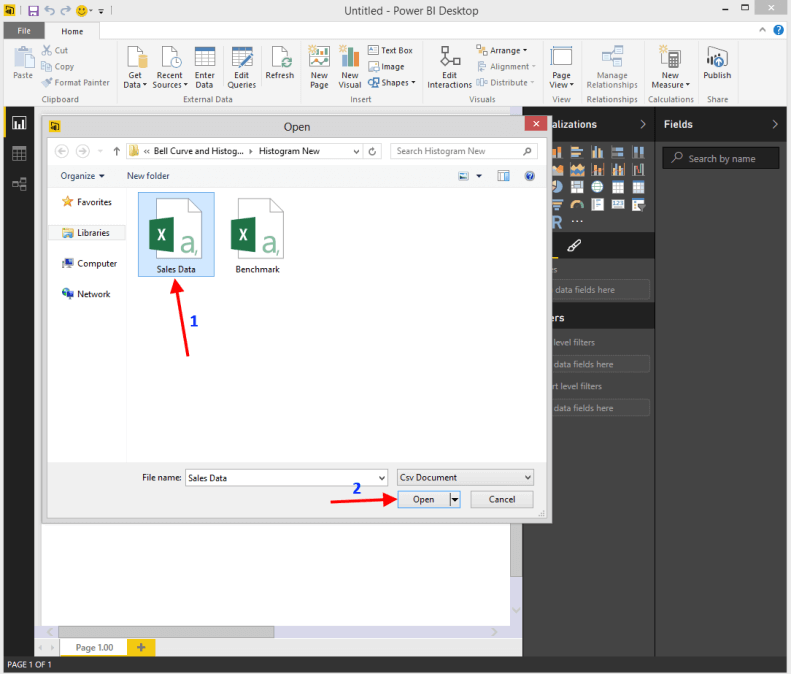Open the Organize dropdown menu
The image size is (791, 674).
83,176
